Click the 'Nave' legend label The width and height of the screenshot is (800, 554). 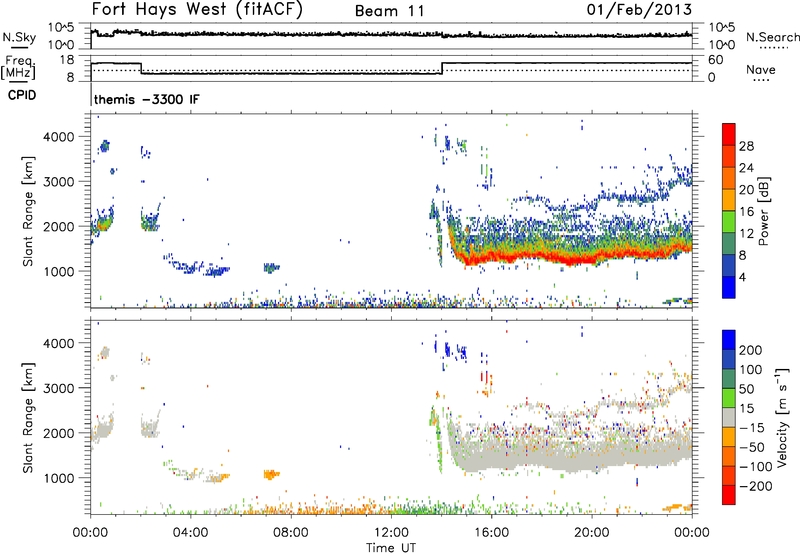point(761,69)
